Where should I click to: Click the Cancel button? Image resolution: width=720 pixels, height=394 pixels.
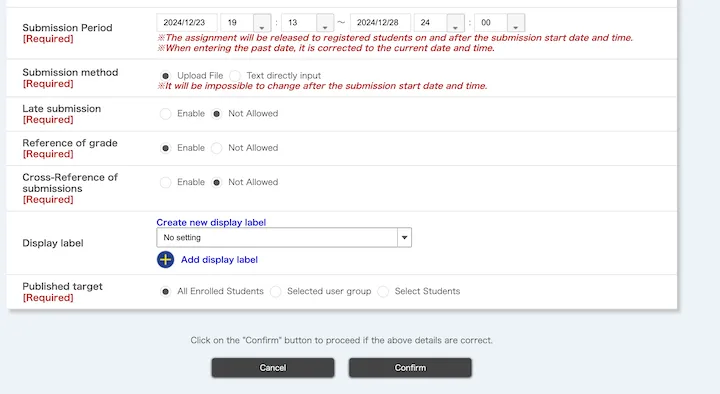(x=273, y=368)
